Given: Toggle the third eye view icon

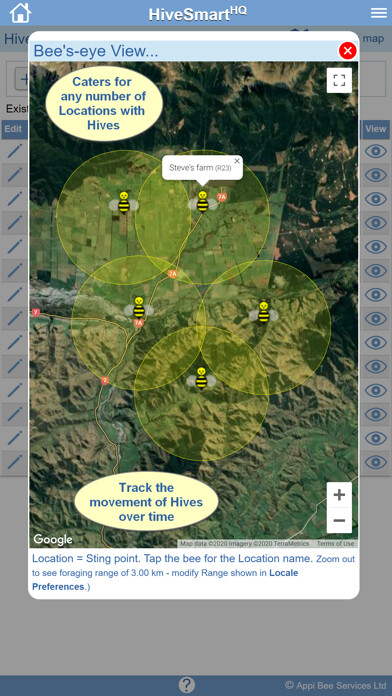Looking at the screenshot, I should tap(376, 199).
